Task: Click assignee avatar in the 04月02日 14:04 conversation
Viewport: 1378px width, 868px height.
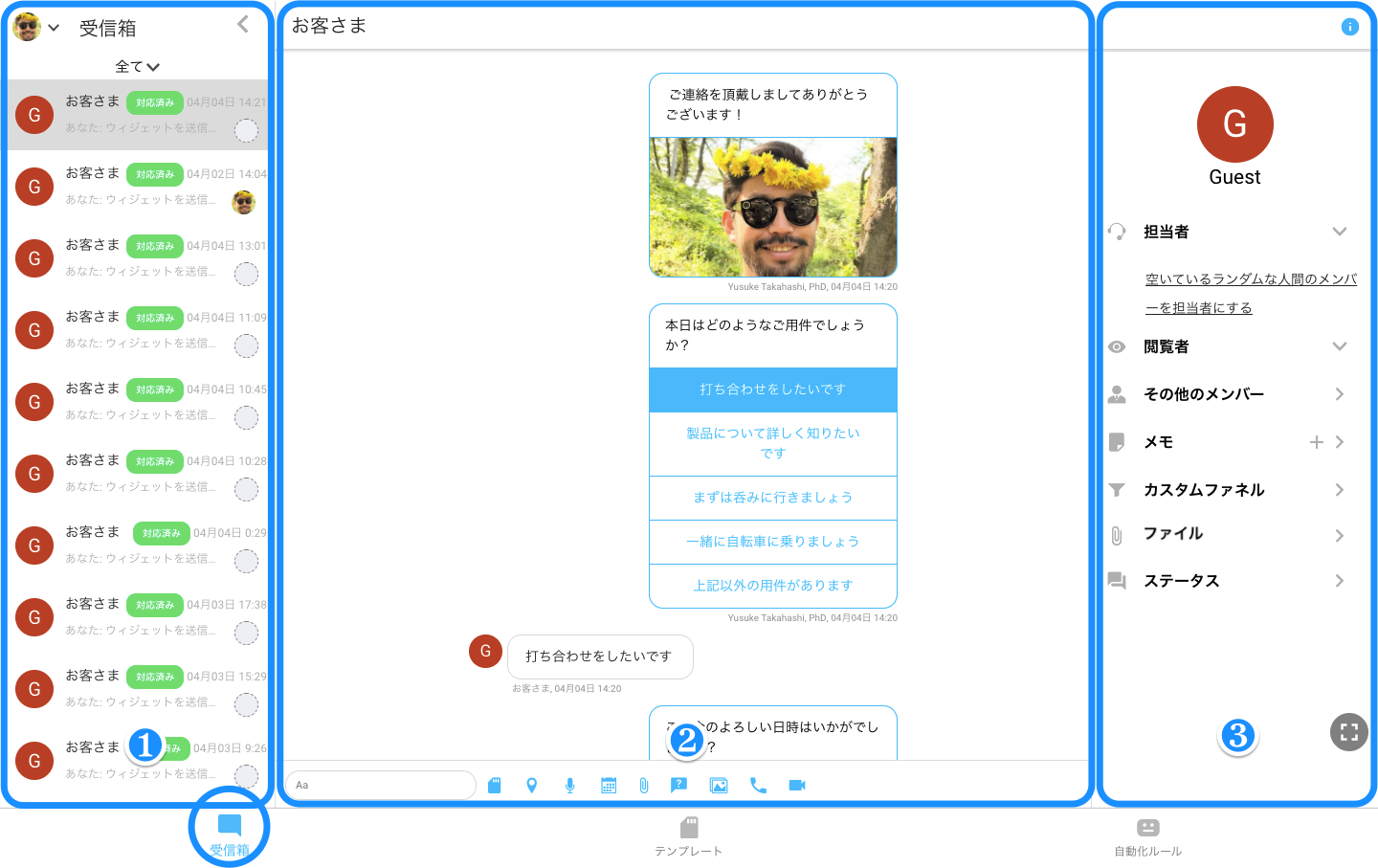Action: click(x=244, y=202)
